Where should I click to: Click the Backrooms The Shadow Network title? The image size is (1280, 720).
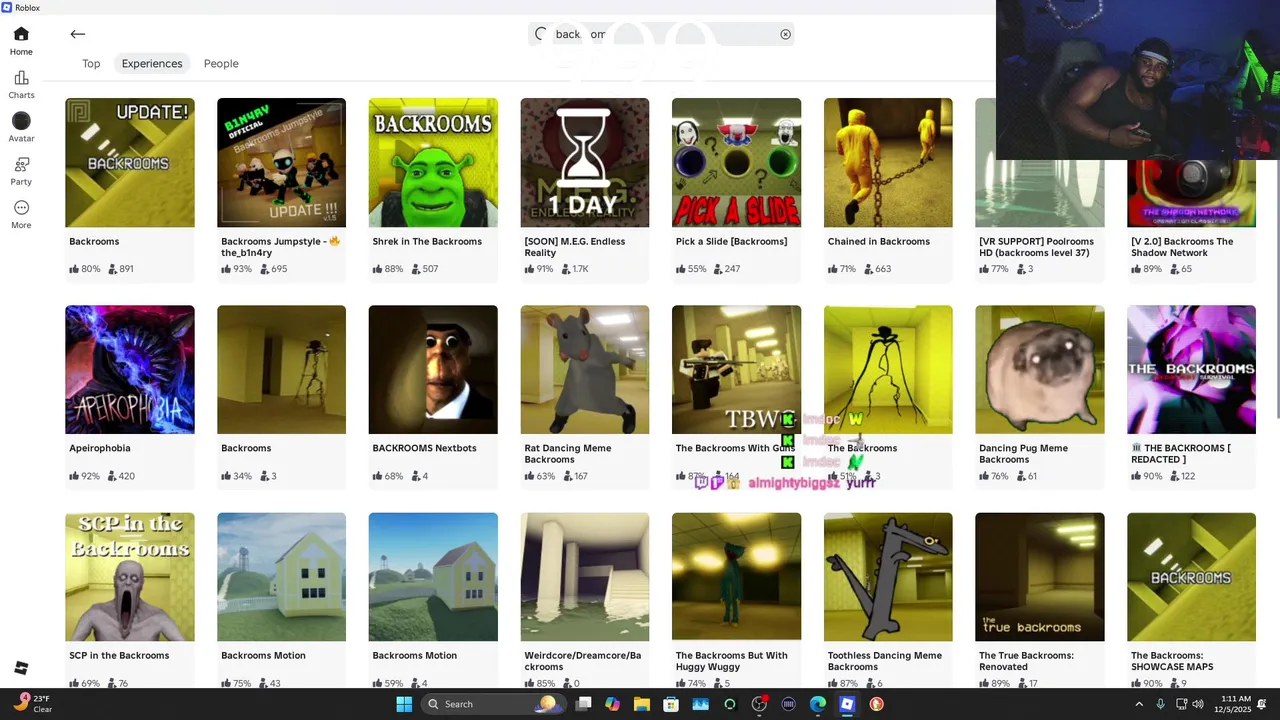pos(1182,247)
